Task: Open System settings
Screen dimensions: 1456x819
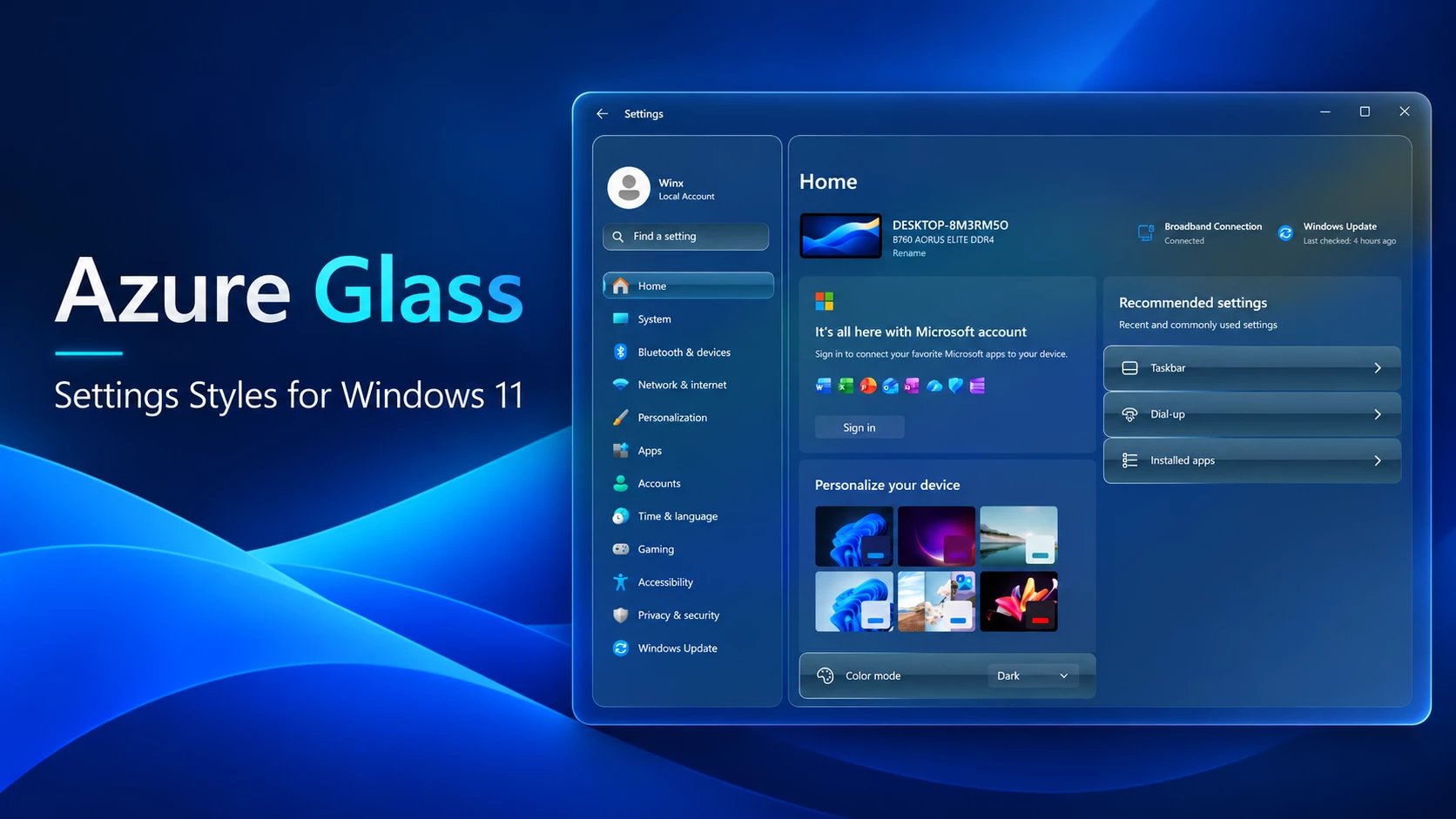Action: coord(688,319)
